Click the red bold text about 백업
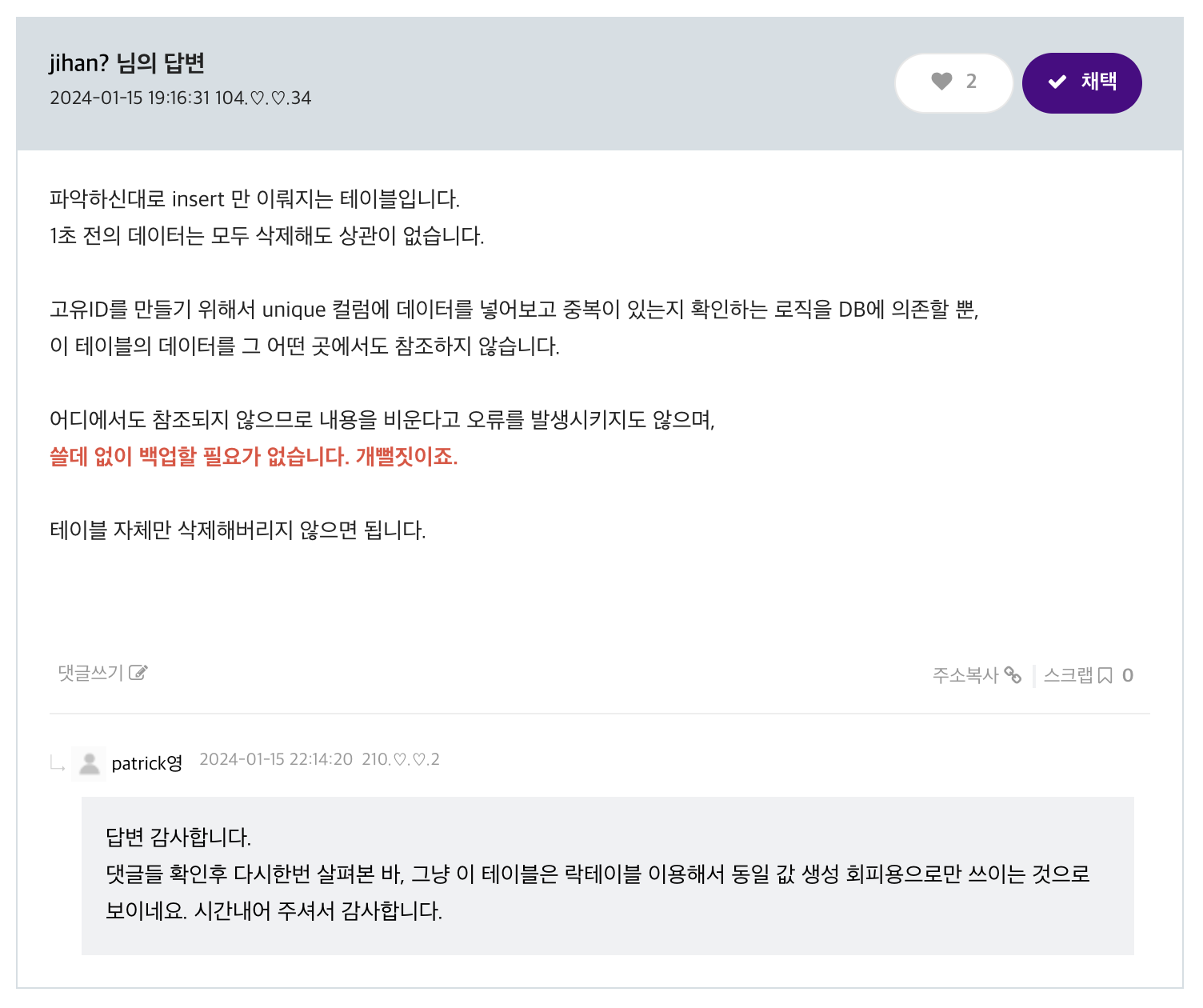This screenshot has width=1203, height=1008. pyautogui.click(x=254, y=457)
